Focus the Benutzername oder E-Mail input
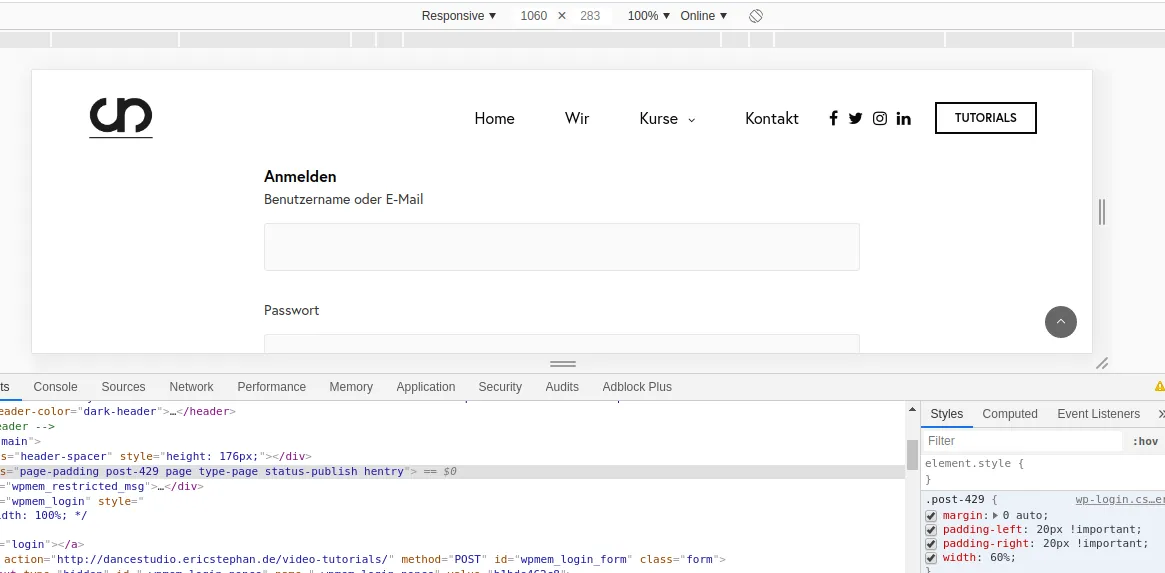The width and height of the screenshot is (1165, 573). 562,247
